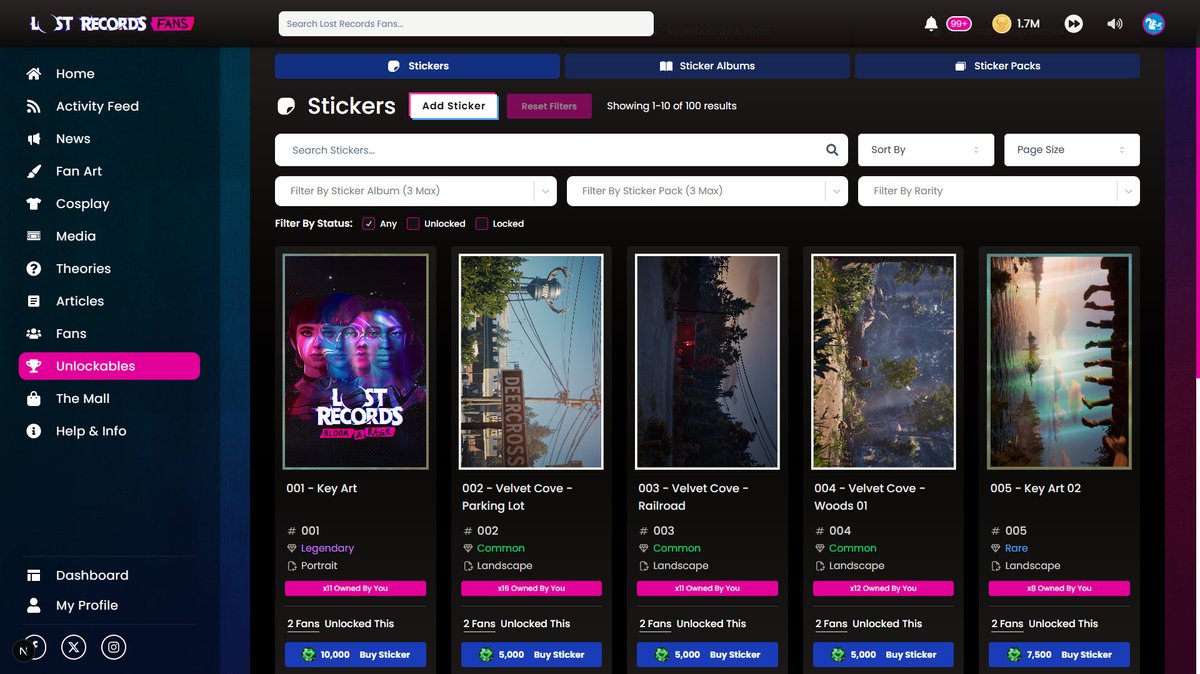Open Velvet Cove Woods 01 sticker image

883,361
